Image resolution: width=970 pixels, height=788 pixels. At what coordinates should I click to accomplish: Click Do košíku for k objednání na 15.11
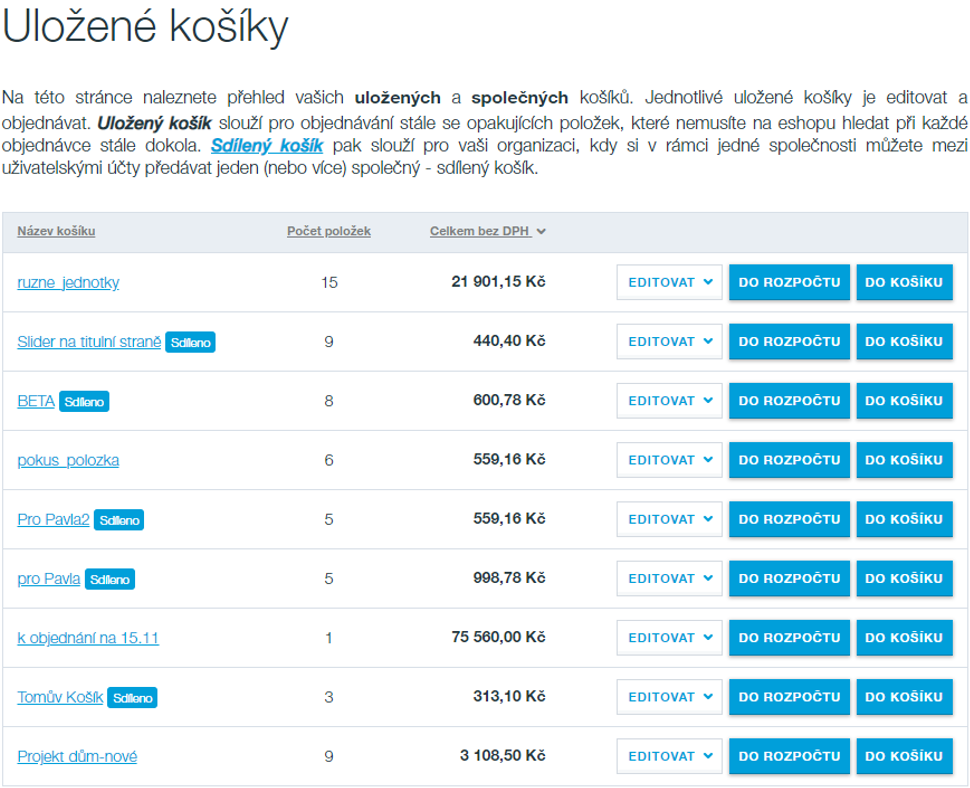(903, 638)
